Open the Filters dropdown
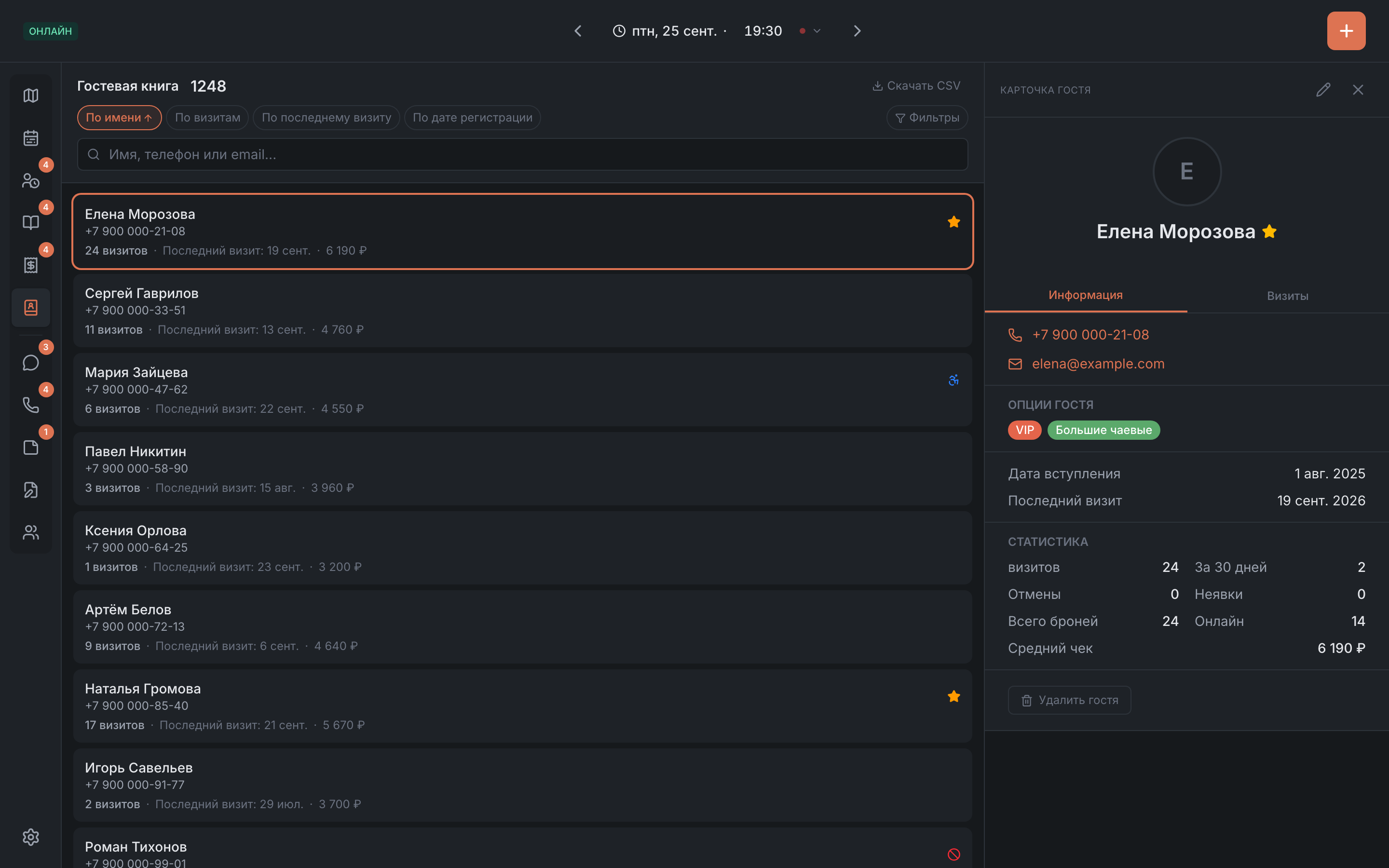The width and height of the screenshot is (1389, 868). coord(927,118)
